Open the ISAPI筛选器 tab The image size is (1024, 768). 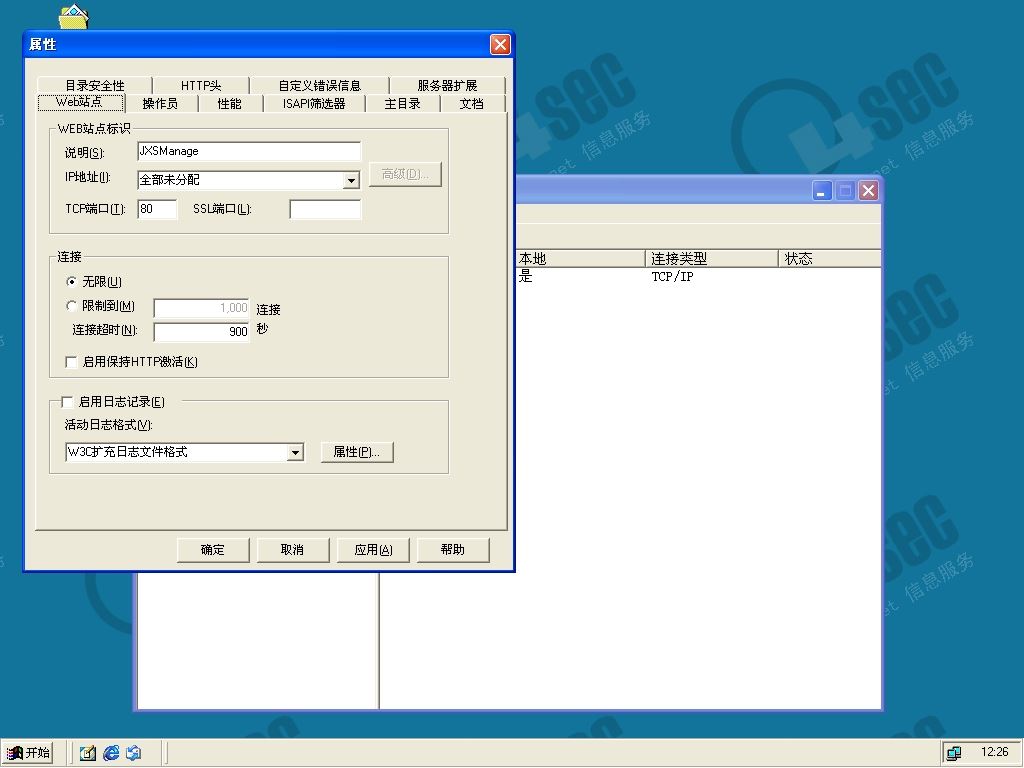click(x=314, y=103)
